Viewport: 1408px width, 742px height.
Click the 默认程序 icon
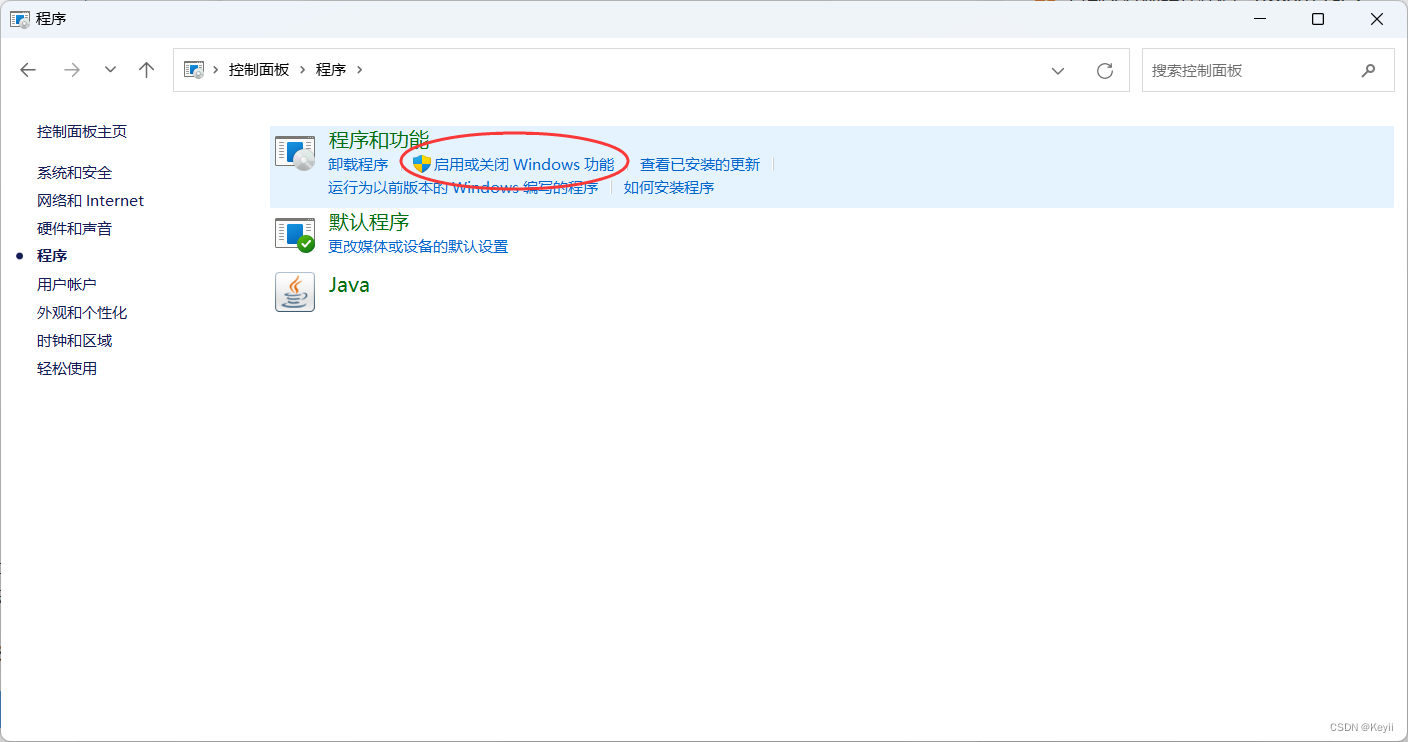pos(295,234)
